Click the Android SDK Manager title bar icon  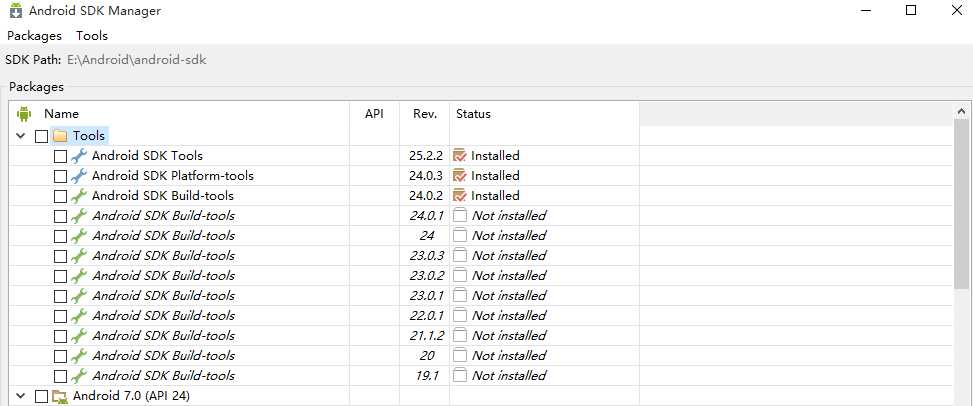coord(16,11)
